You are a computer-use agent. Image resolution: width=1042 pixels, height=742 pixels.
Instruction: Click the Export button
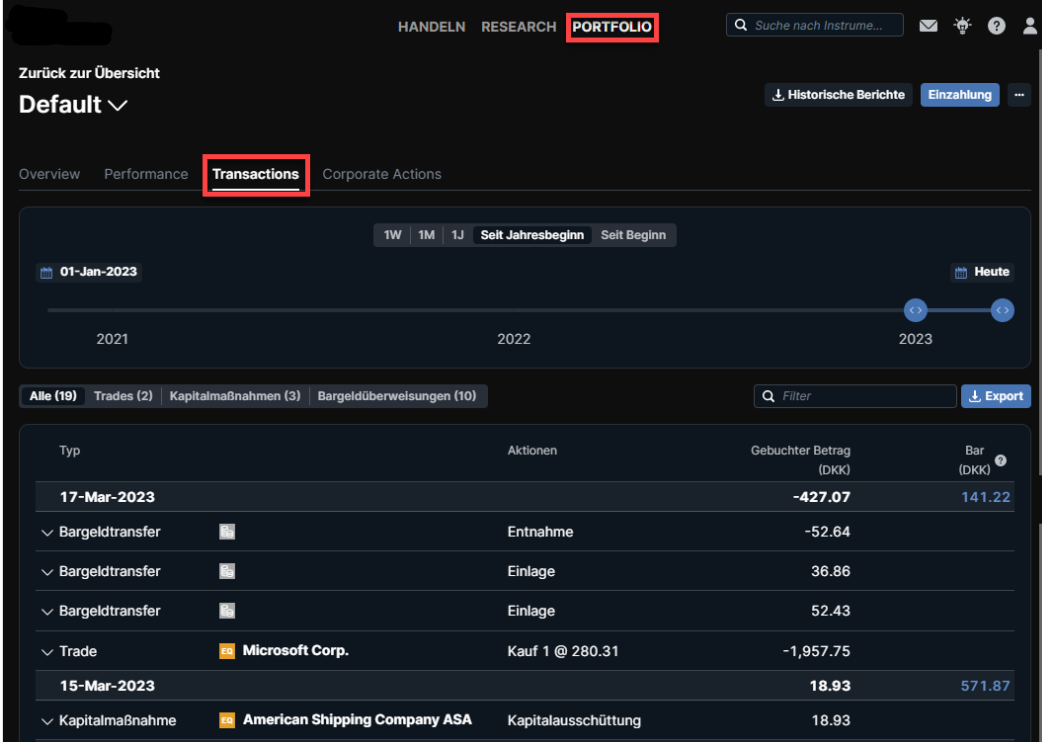996,396
